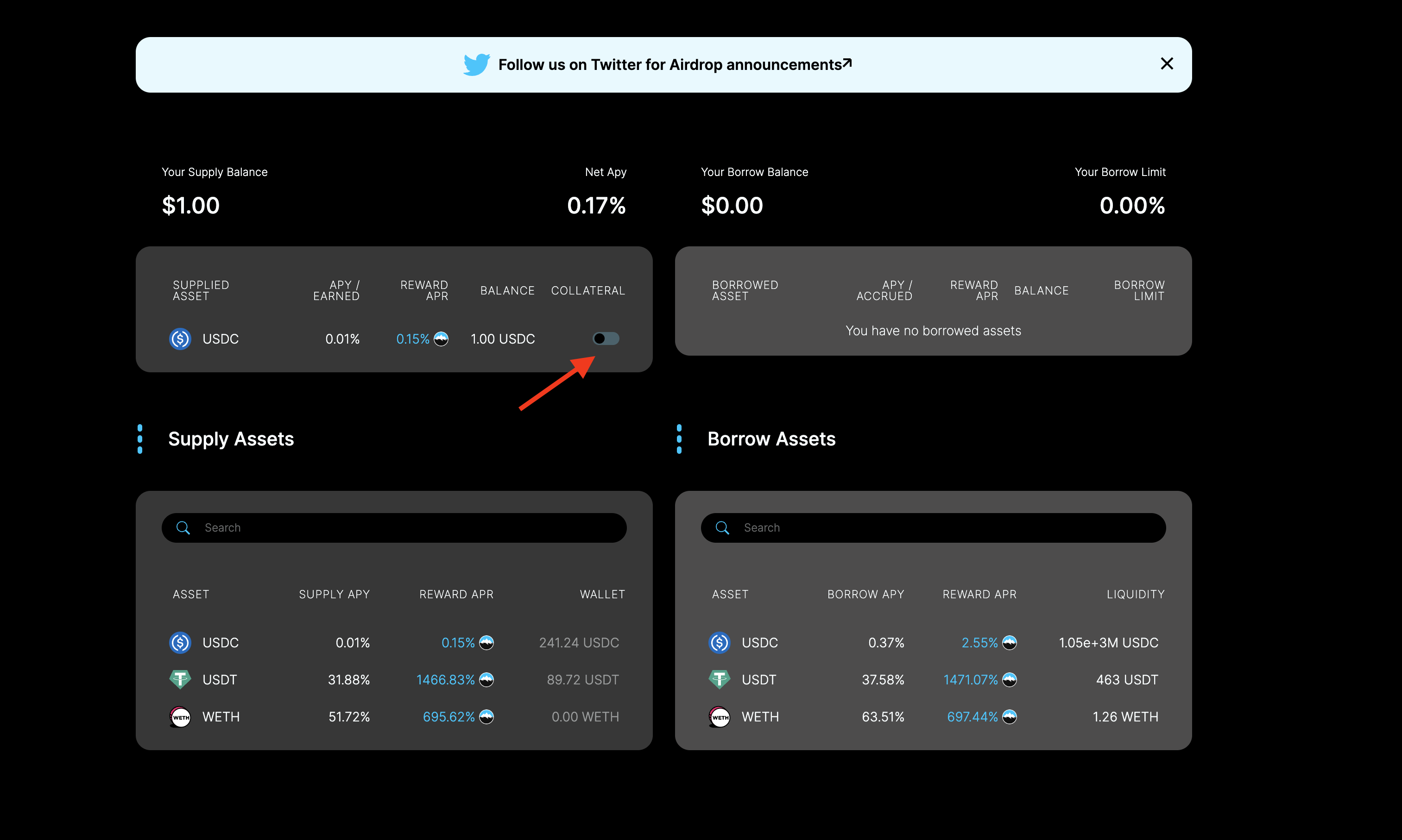The height and width of the screenshot is (840, 1402).
Task: Click 2.55% reward APR for borrowing USDC
Action: [x=979, y=642]
